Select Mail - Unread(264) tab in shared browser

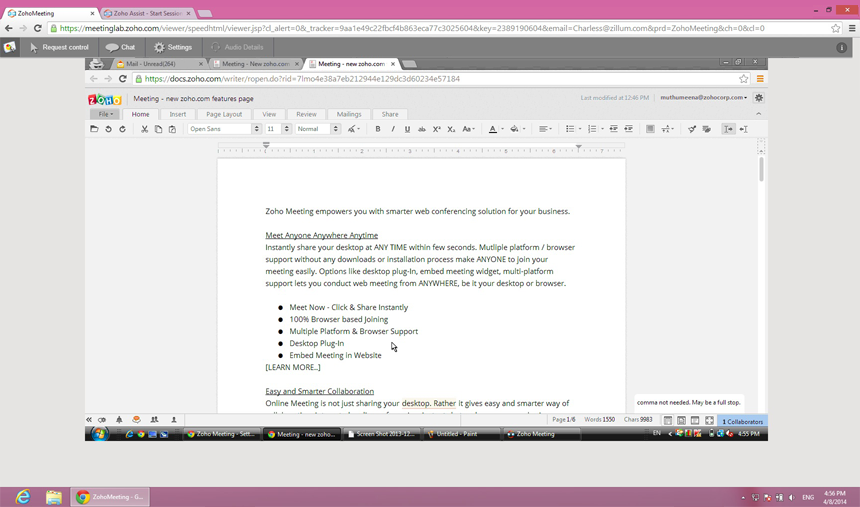(x=159, y=64)
